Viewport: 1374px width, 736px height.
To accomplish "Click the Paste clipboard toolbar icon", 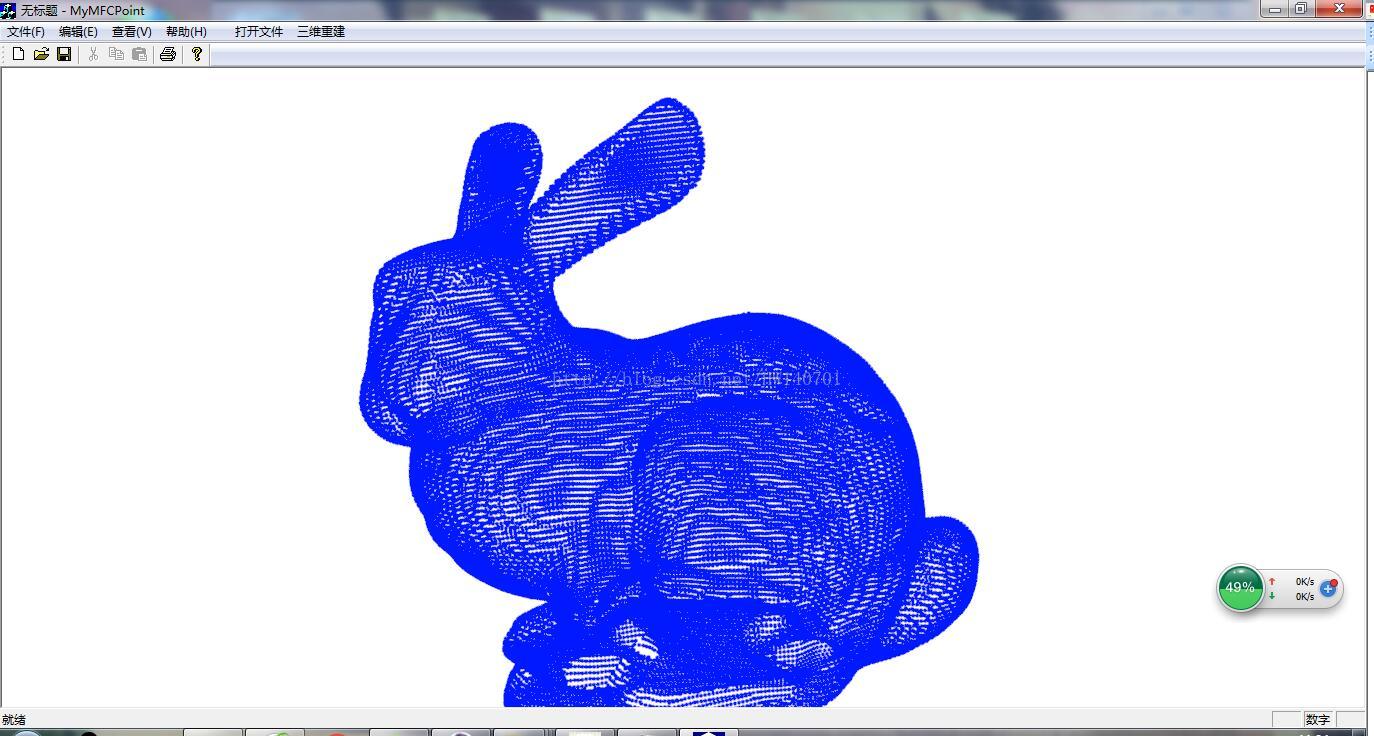I will point(139,54).
